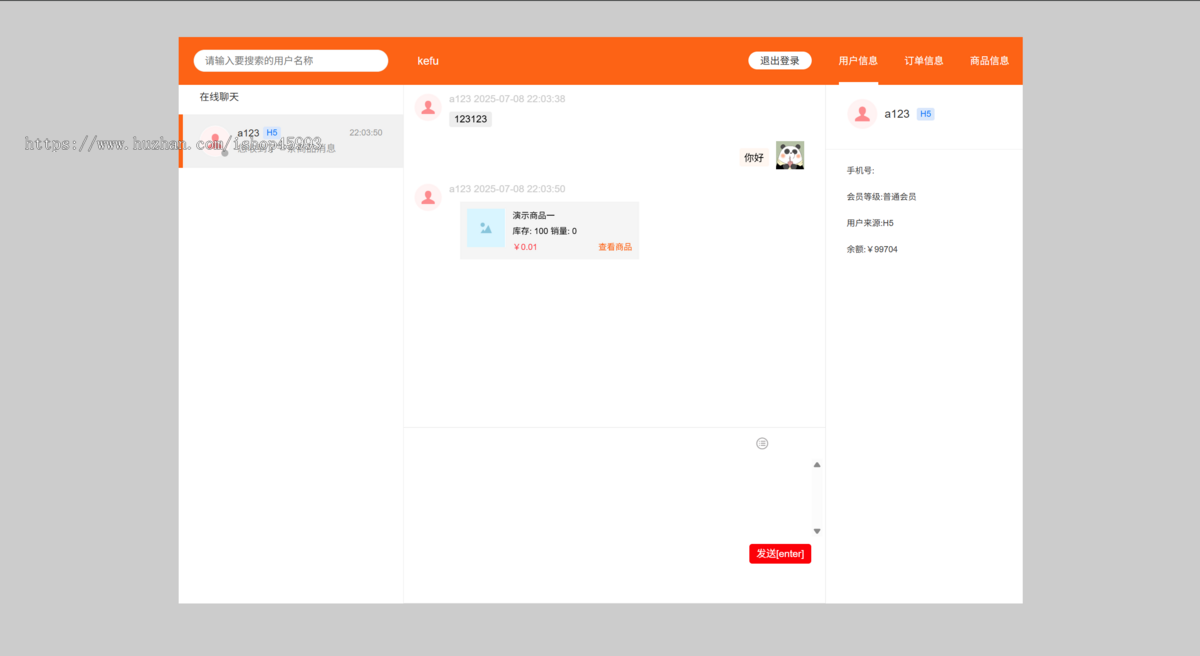Click the 余额:￥99704 text
1200x656 pixels.
coord(872,249)
